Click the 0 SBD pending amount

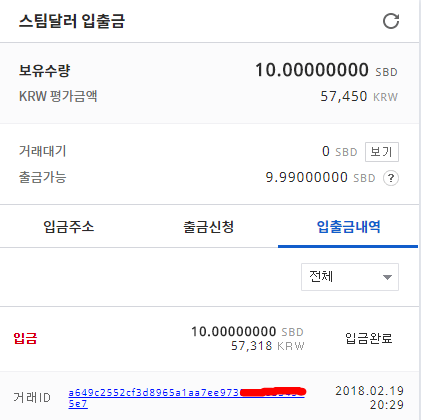pyautogui.click(x=340, y=152)
